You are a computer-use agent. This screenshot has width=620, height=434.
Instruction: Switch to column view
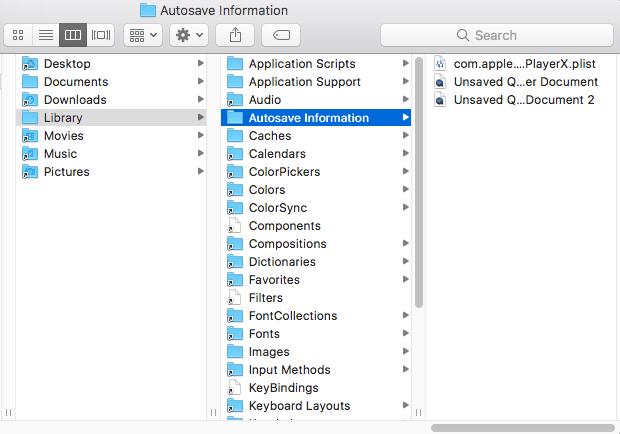click(x=73, y=35)
